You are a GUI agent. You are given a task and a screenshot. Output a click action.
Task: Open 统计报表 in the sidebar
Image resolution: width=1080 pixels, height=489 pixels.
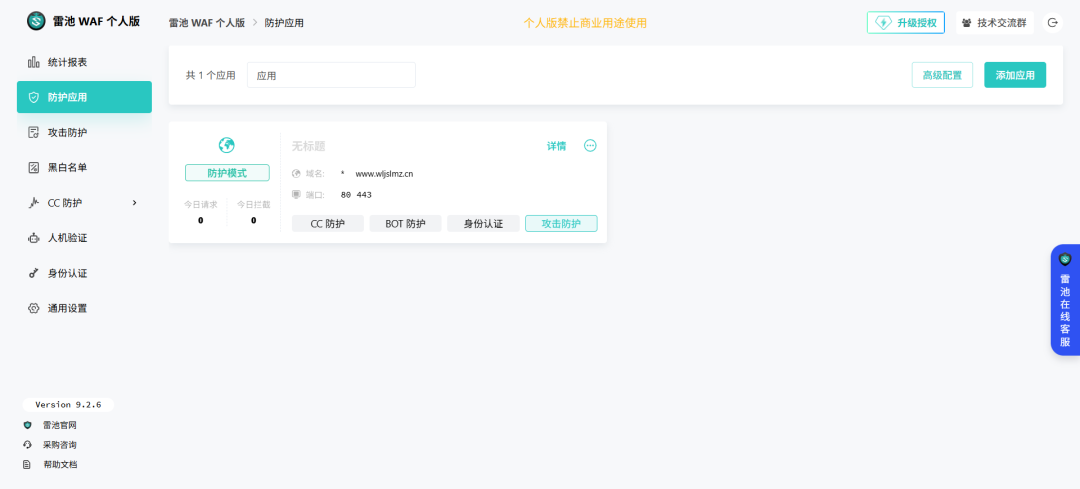[x=84, y=62]
